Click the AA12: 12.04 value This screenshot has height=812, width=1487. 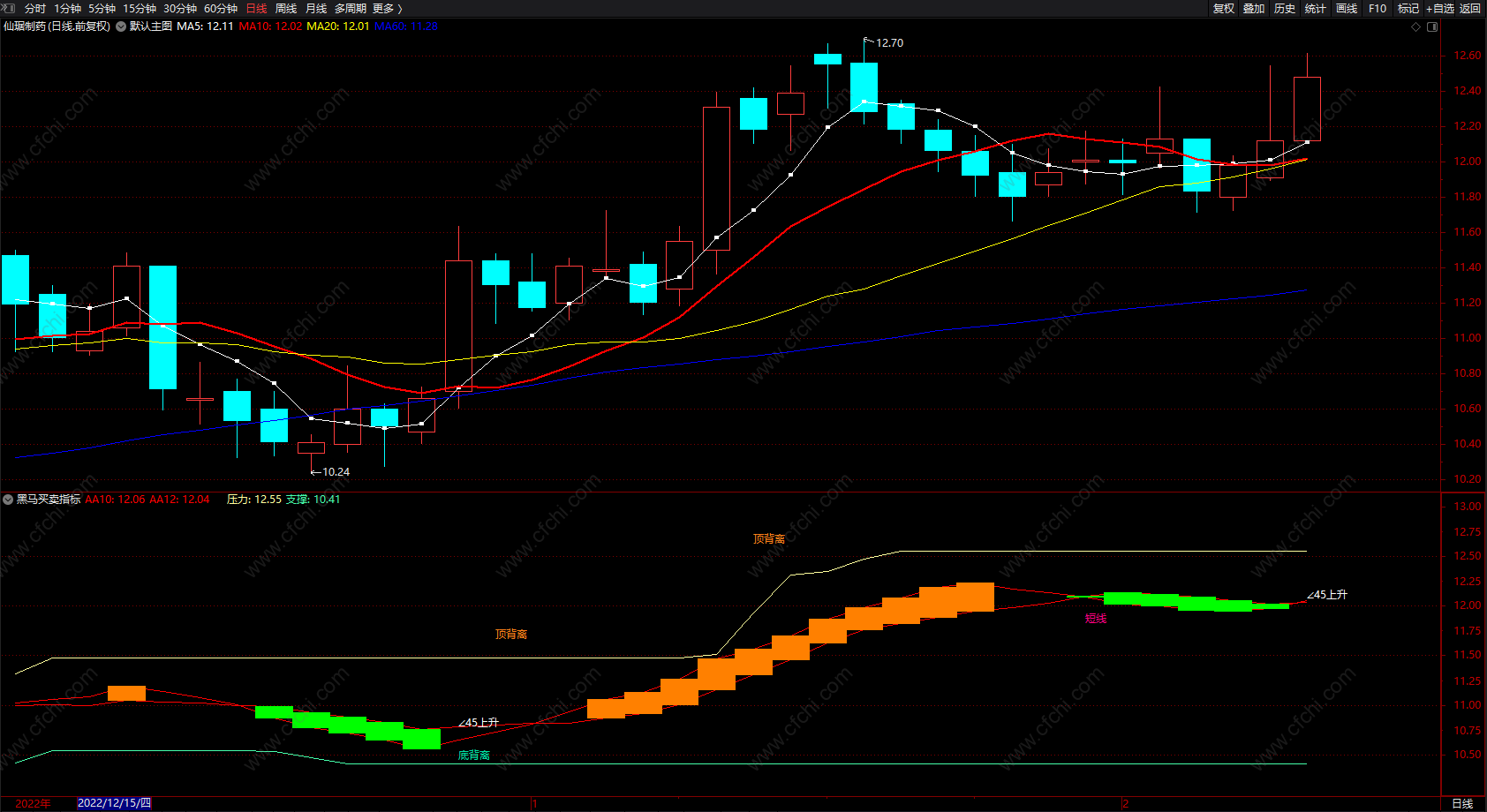[x=179, y=500]
